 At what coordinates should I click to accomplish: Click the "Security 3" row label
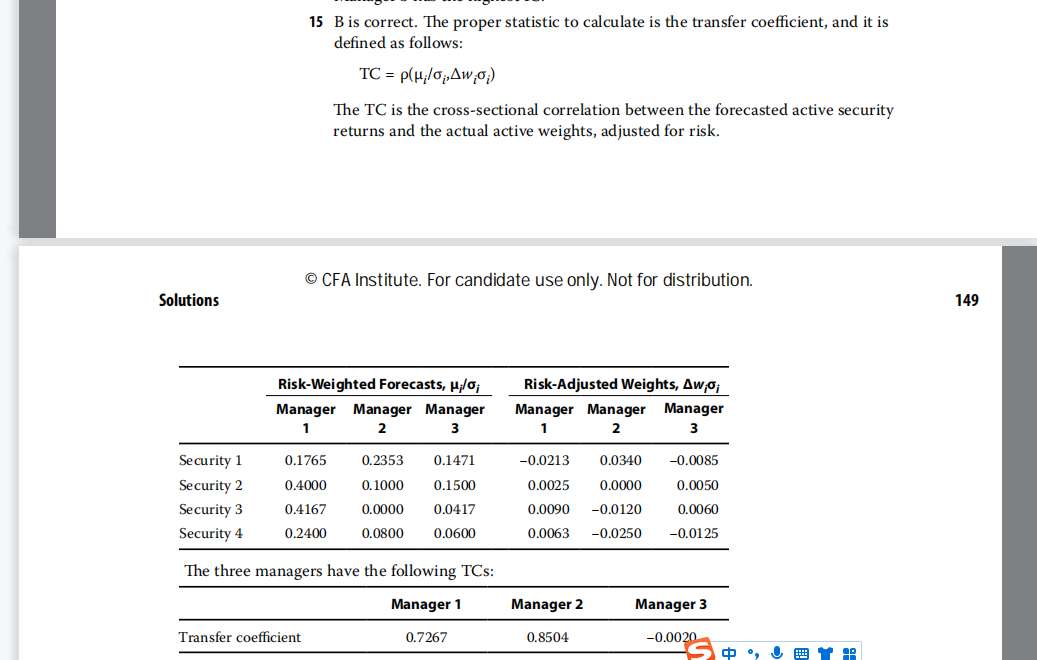tap(210, 509)
